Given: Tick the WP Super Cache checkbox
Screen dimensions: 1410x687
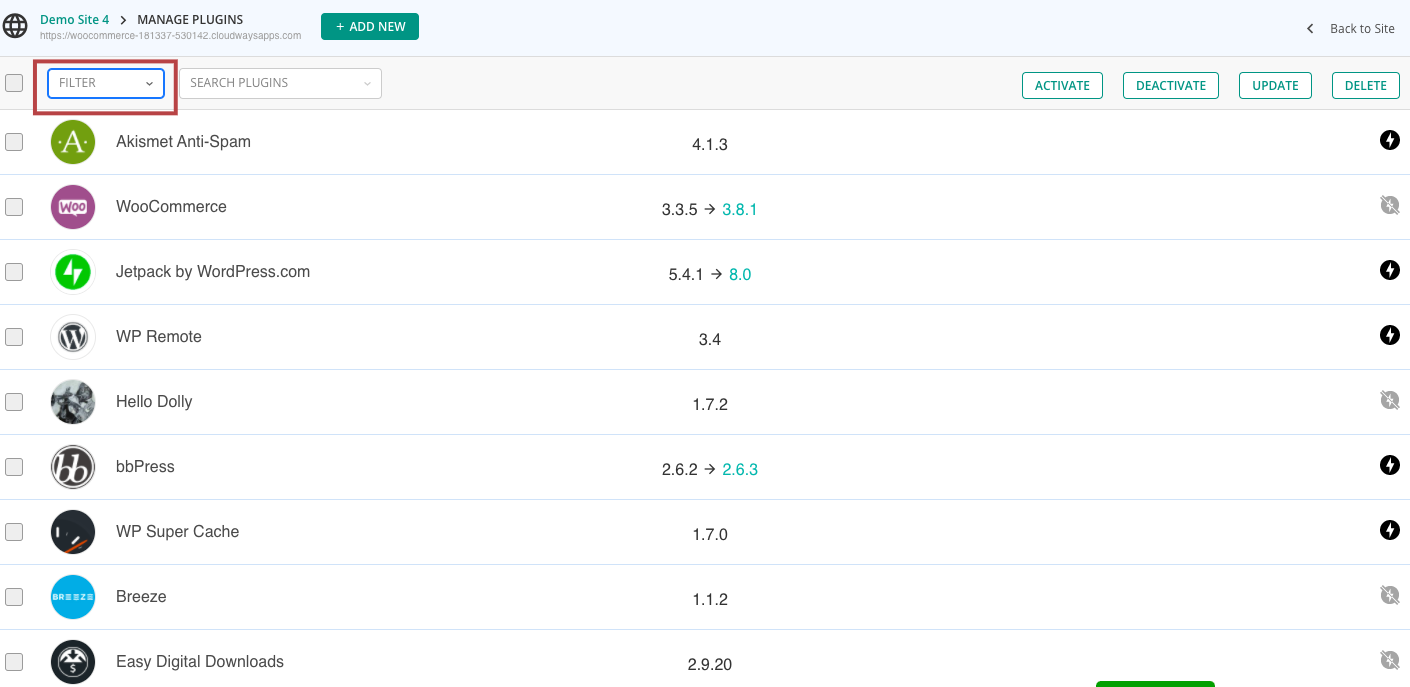Looking at the screenshot, I should click(x=14, y=532).
